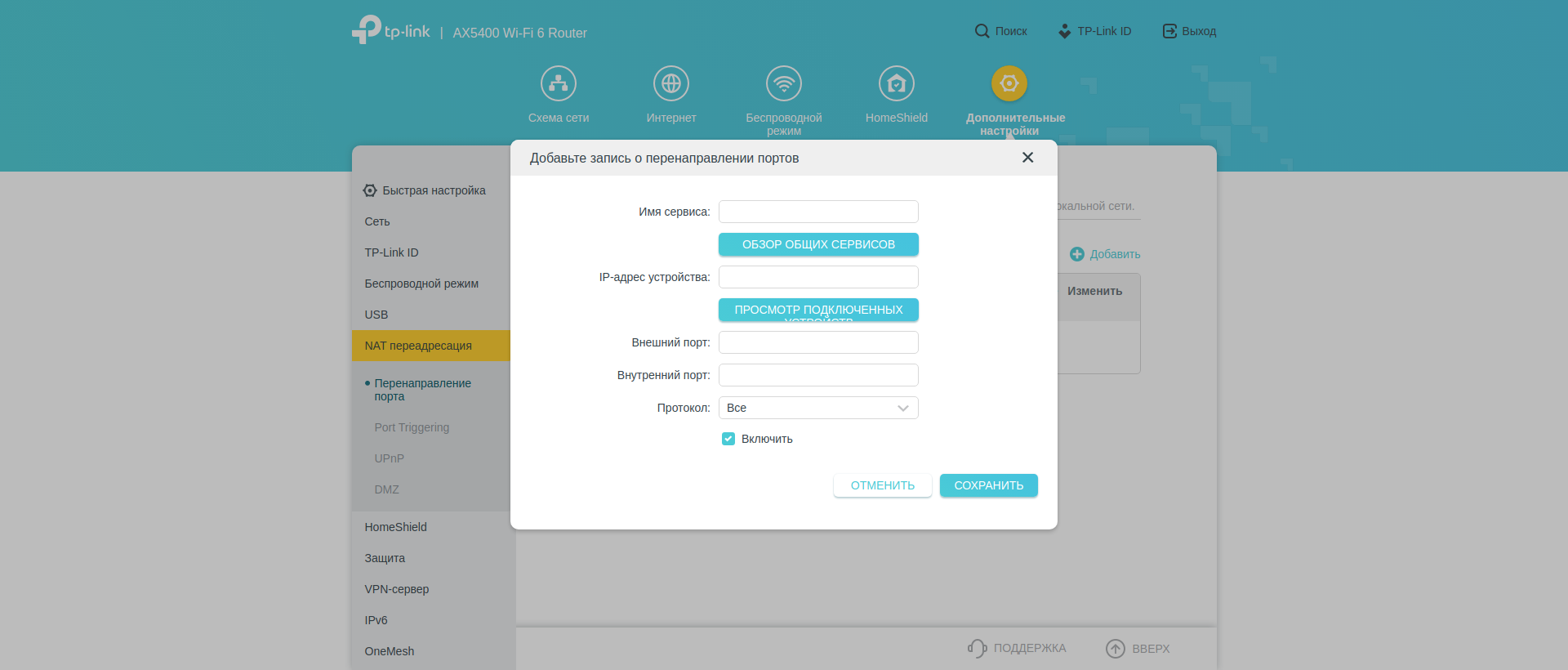Viewport: 1568px width, 670px height.
Task: Close the port forwarding dialog
Action: click(1027, 158)
